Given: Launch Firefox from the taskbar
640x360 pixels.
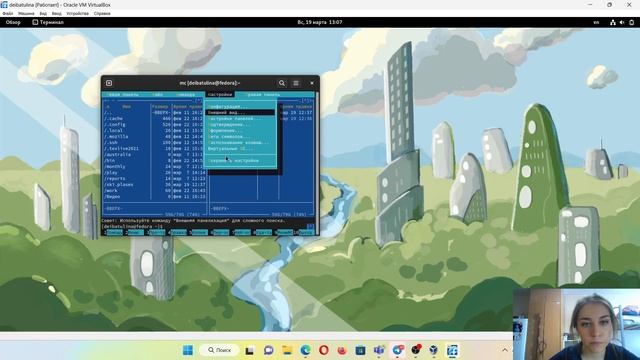Looking at the screenshot, I should point(342,350).
